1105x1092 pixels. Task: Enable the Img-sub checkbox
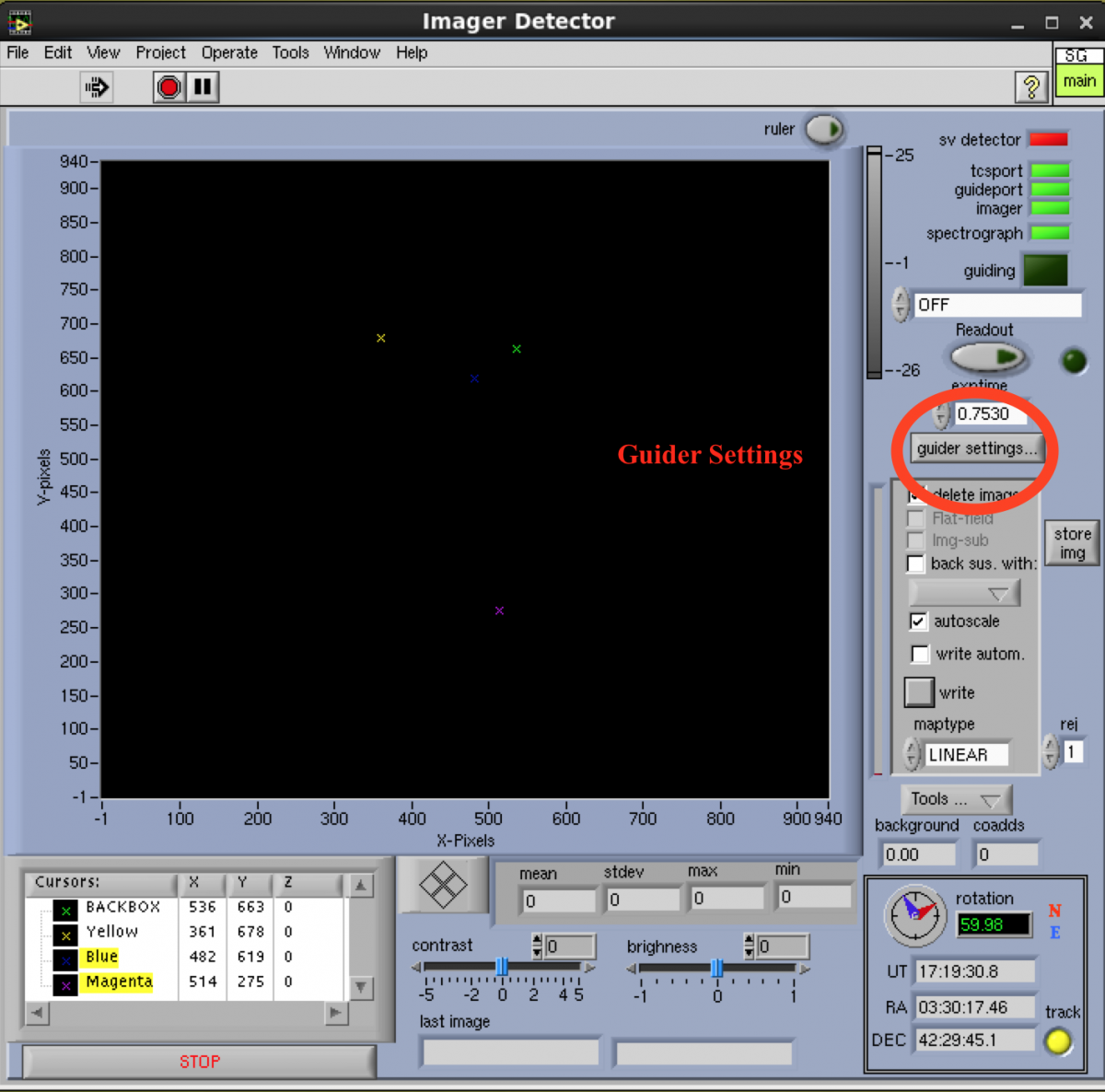click(915, 540)
